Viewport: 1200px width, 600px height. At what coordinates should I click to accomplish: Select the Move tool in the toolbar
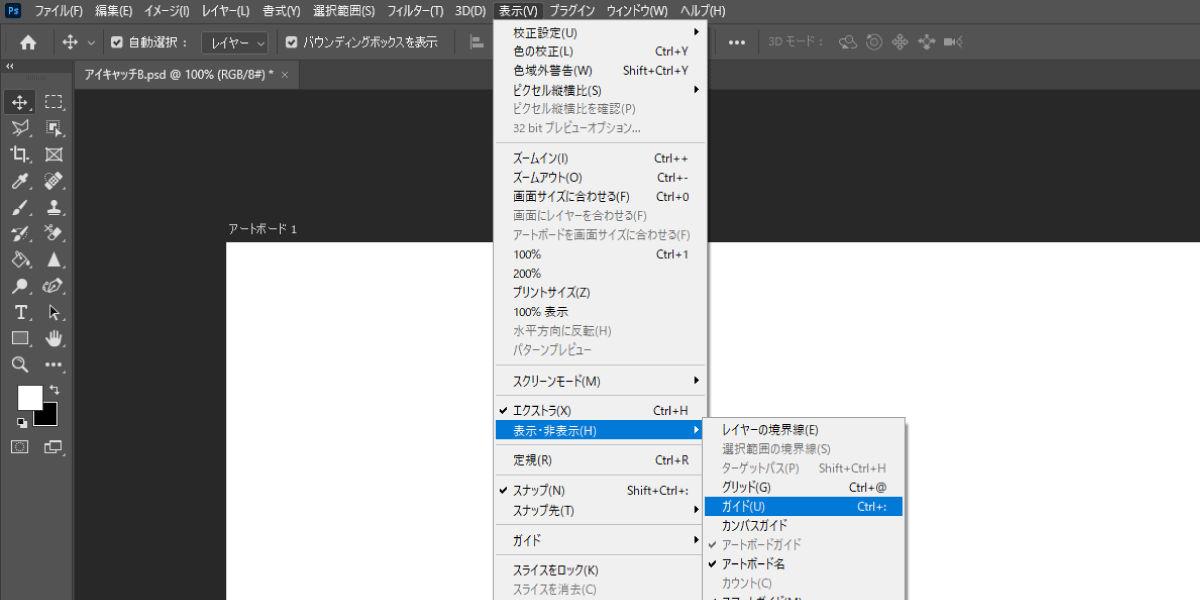(20, 102)
